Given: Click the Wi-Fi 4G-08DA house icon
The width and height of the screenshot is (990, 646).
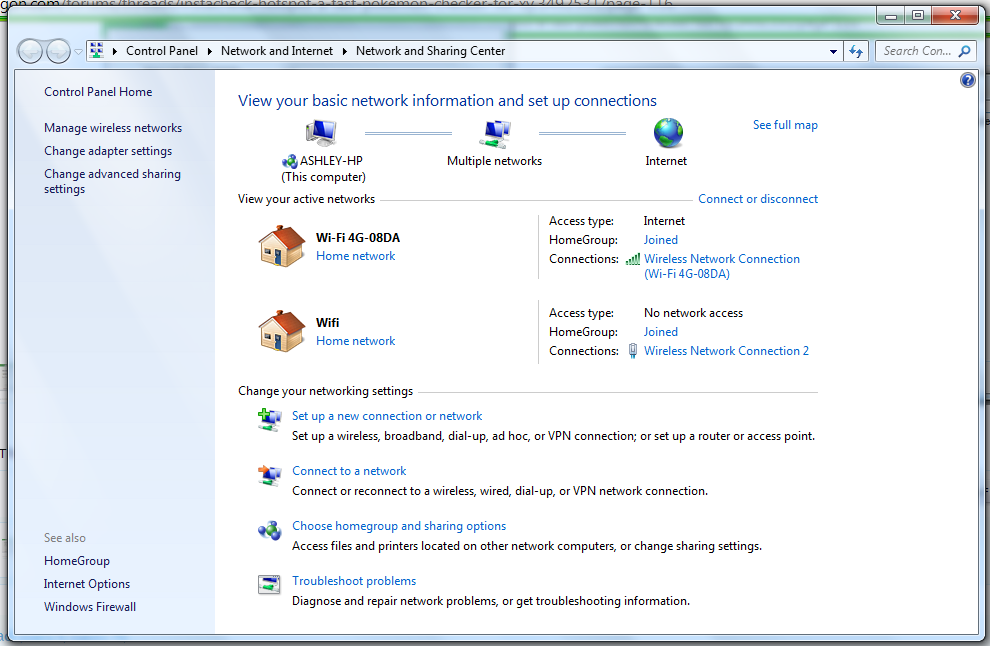Looking at the screenshot, I should pyautogui.click(x=281, y=246).
